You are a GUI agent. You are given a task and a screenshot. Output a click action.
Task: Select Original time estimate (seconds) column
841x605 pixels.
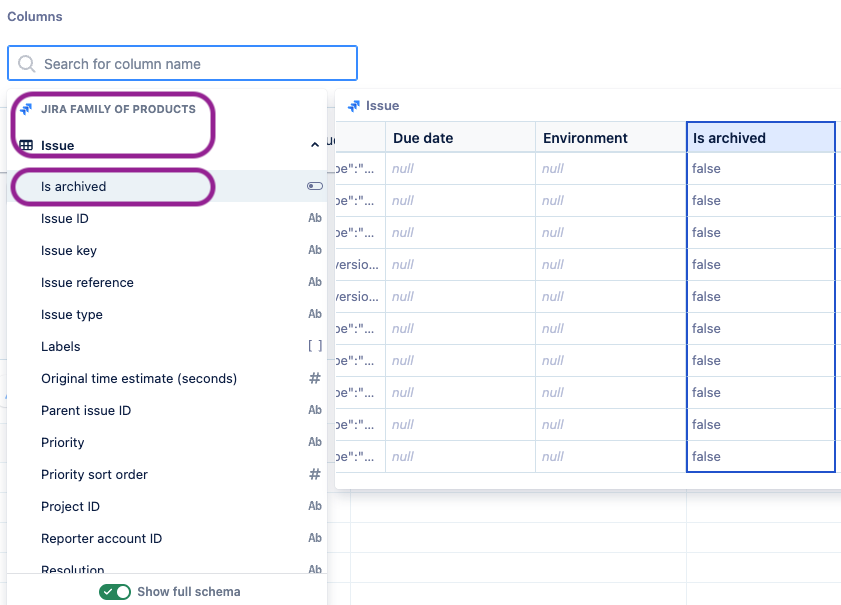click(x=167, y=379)
